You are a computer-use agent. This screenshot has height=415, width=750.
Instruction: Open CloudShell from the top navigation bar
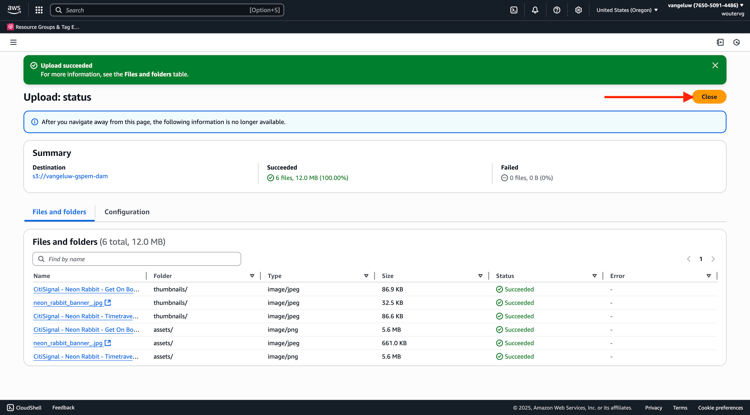click(x=513, y=10)
